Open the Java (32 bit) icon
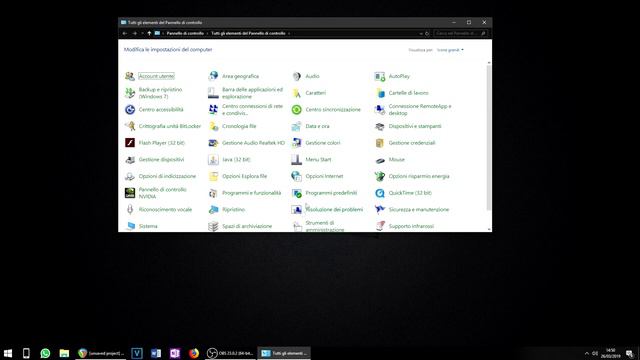Viewport: 640px width, 360px height. coord(213,160)
